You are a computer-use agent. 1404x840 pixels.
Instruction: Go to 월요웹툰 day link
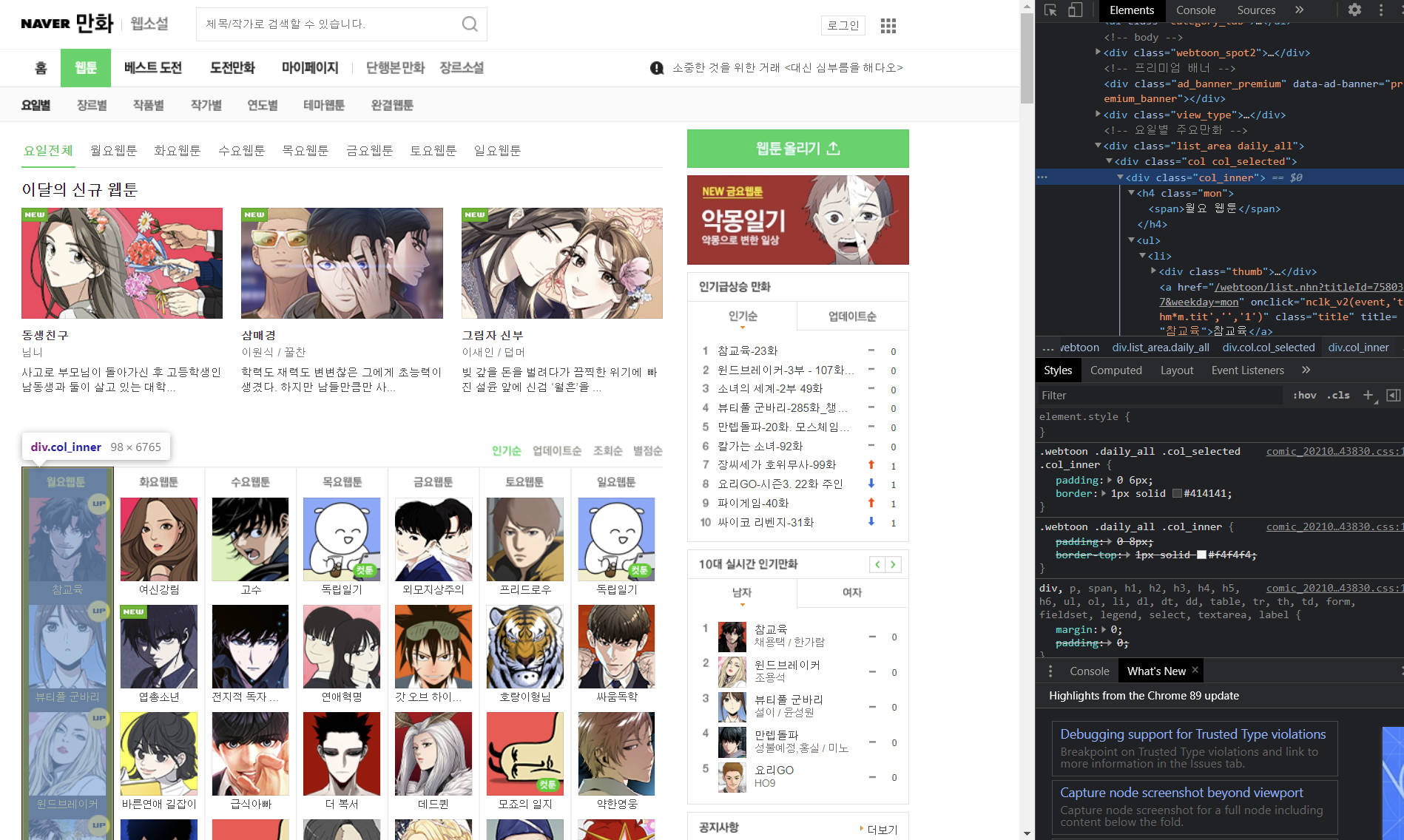coord(113,151)
